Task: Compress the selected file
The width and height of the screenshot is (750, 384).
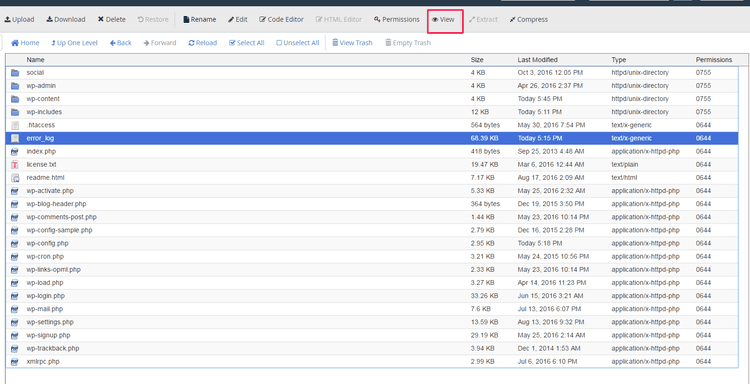Action: 529,20
